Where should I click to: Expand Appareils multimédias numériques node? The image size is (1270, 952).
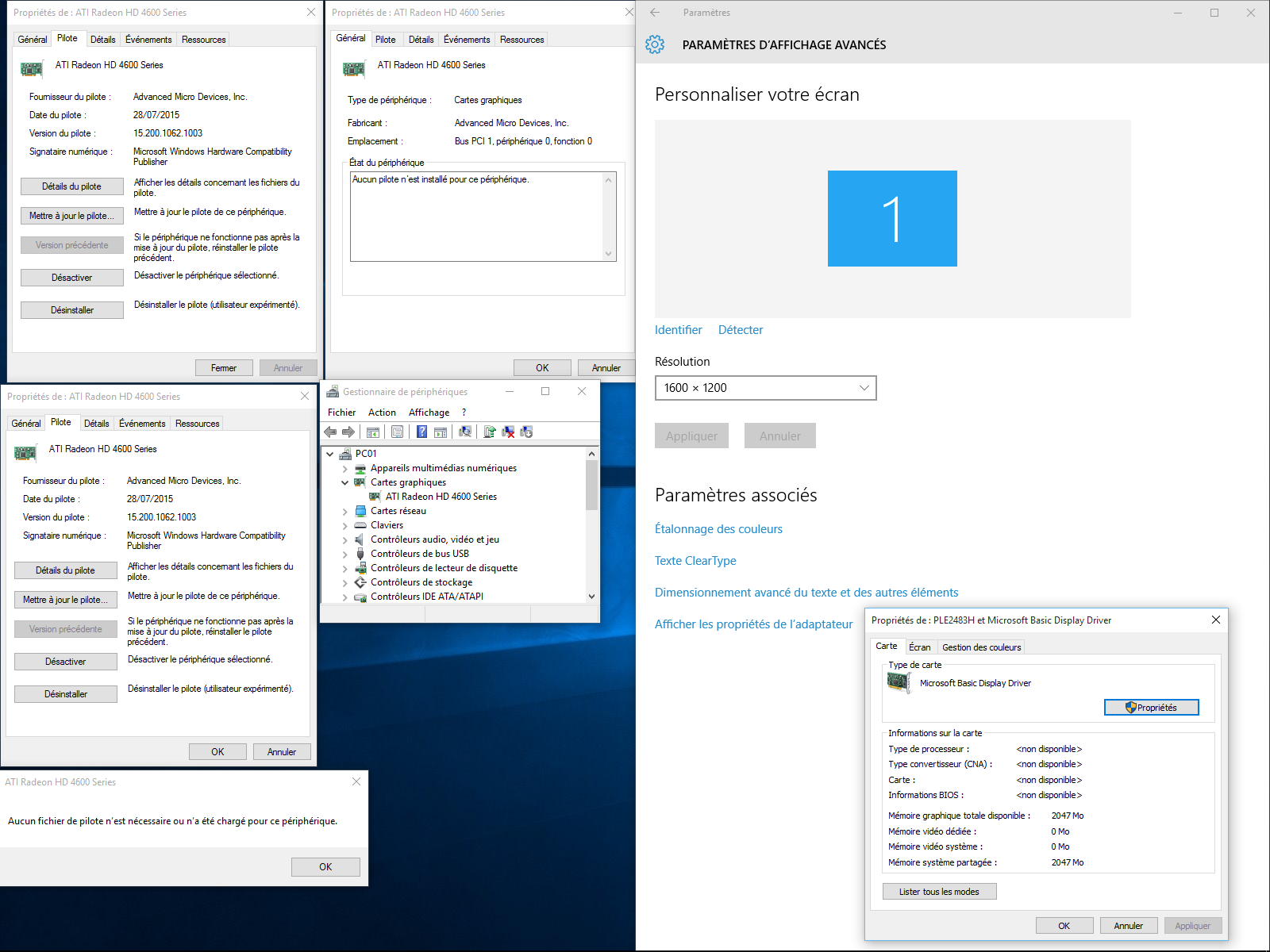tap(344, 468)
